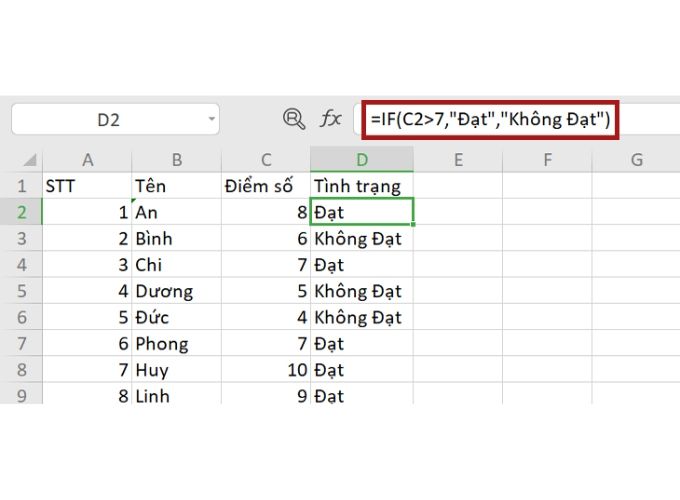This screenshot has width=680, height=500.
Task: Select row 5 header
Action: (22, 291)
